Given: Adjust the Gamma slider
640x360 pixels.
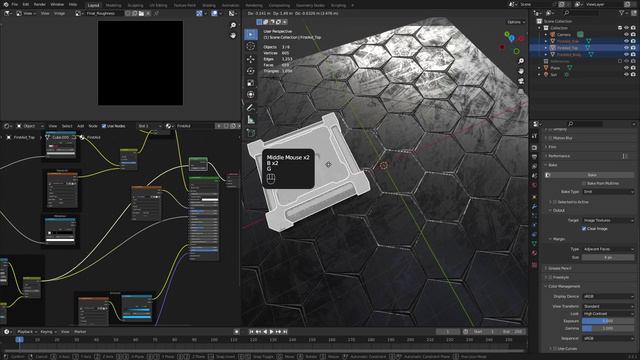Looking at the screenshot, I should click(608, 328).
